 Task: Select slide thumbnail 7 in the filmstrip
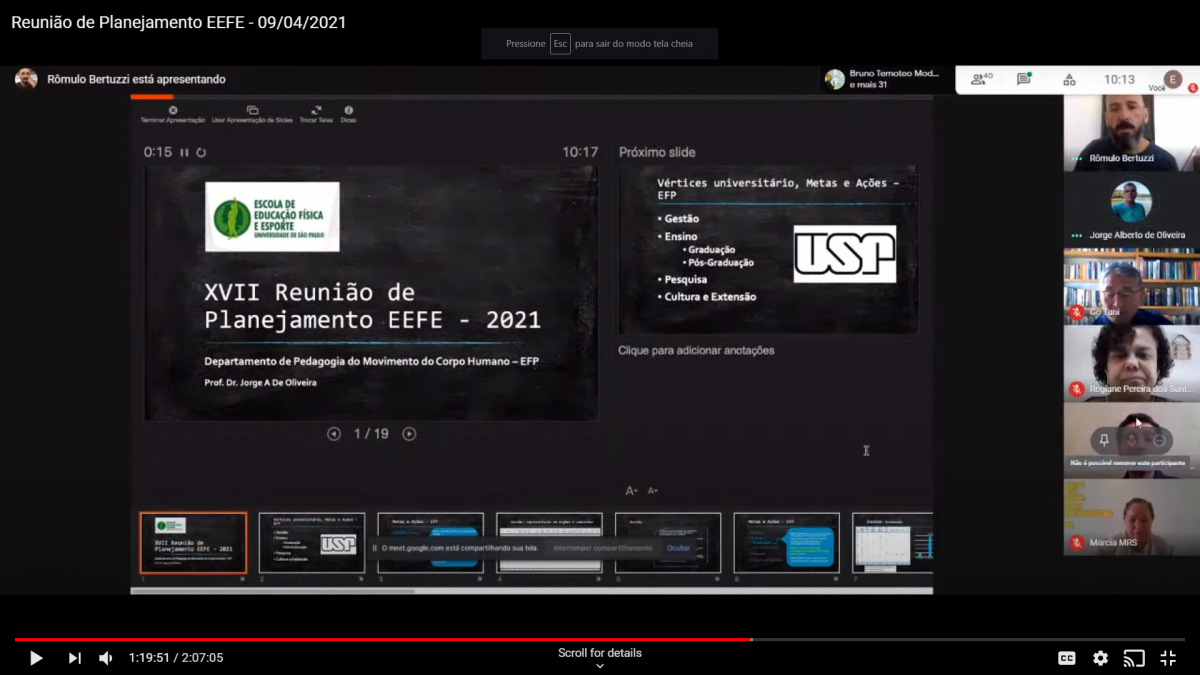click(x=893, y=543)
